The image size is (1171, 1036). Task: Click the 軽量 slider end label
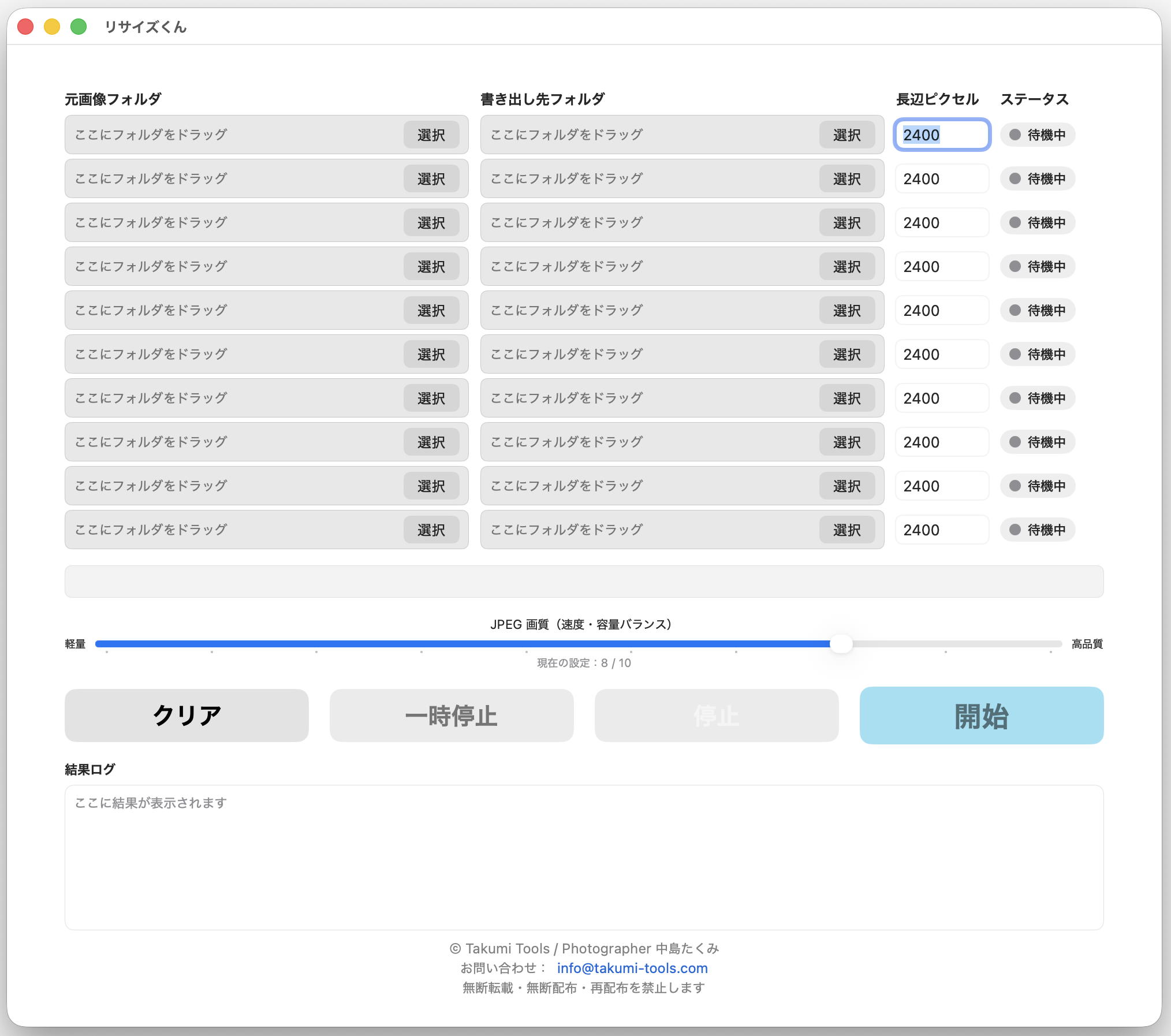coord(75,644)
